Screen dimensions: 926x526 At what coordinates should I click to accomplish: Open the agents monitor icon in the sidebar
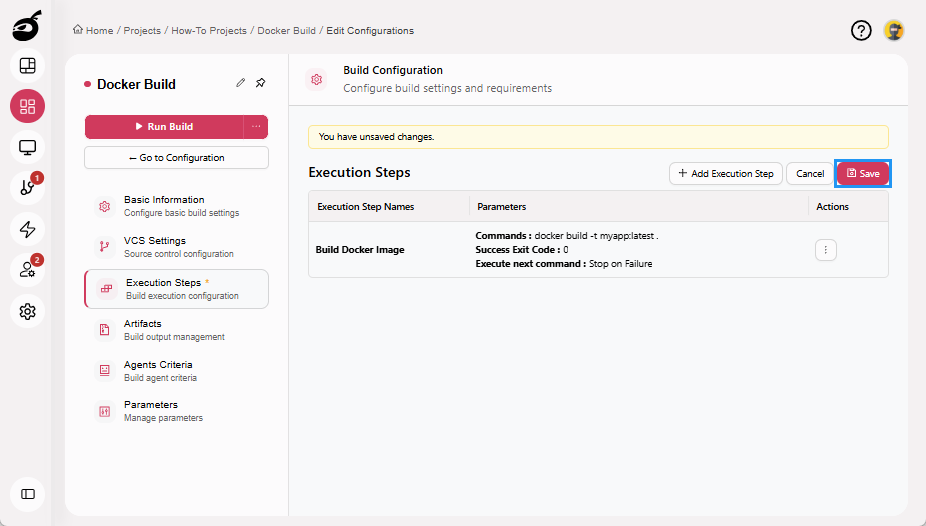coord(27,147)
